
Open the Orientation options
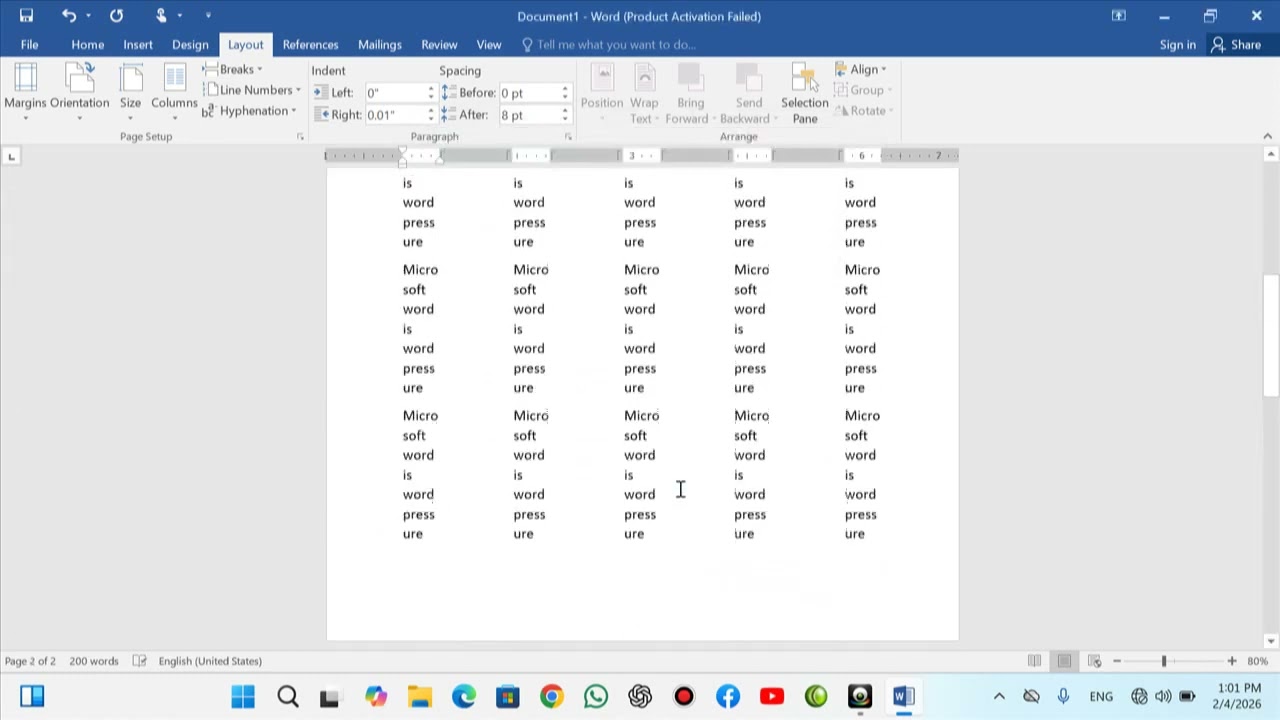point(79,91)
